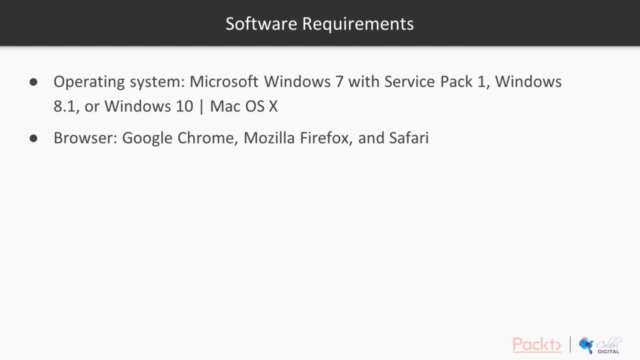Click the text Microsoft Windows 7
This screenshot has height=360, width=640.
click(x=266, y=82)
